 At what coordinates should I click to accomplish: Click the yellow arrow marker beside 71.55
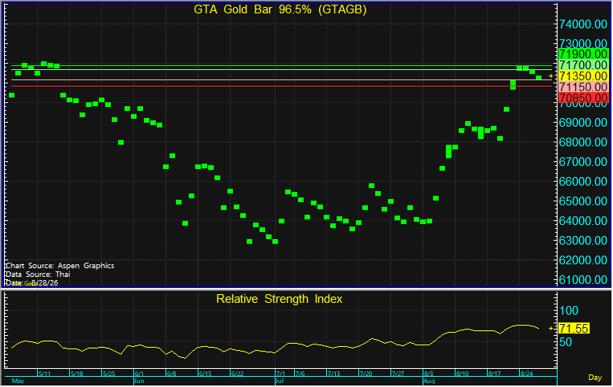point(551,328)
